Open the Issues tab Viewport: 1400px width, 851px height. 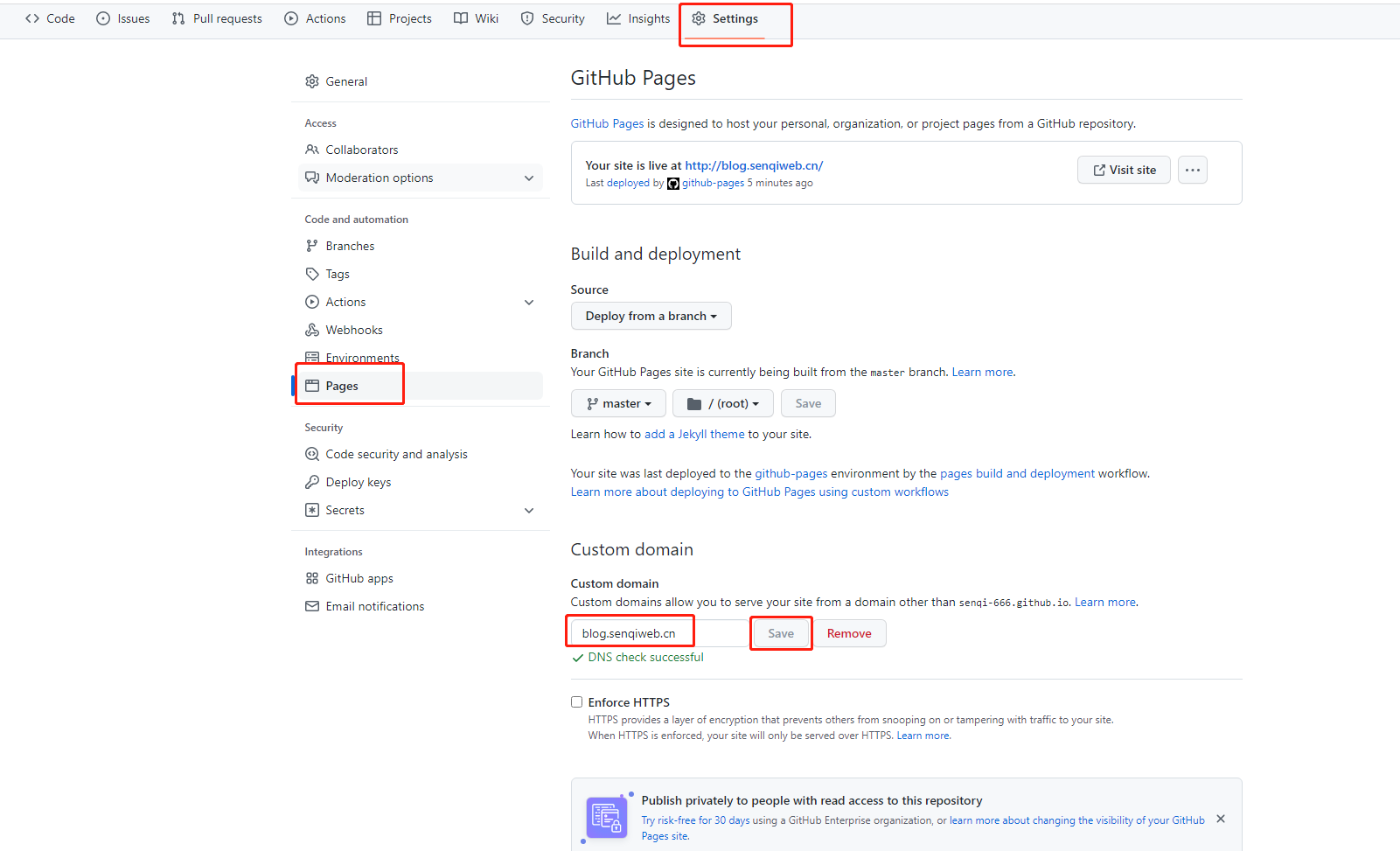[x=123, y=18]
